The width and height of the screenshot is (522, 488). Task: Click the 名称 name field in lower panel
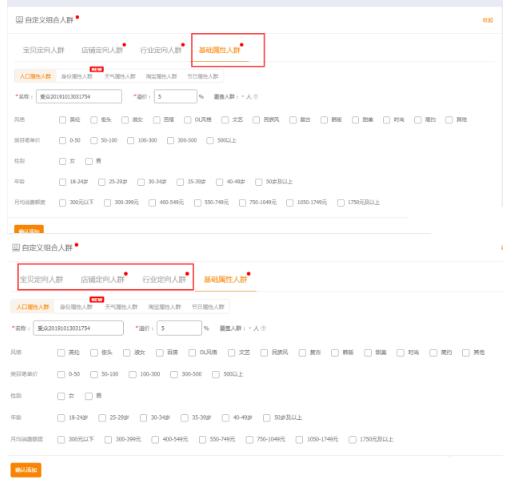78,328
